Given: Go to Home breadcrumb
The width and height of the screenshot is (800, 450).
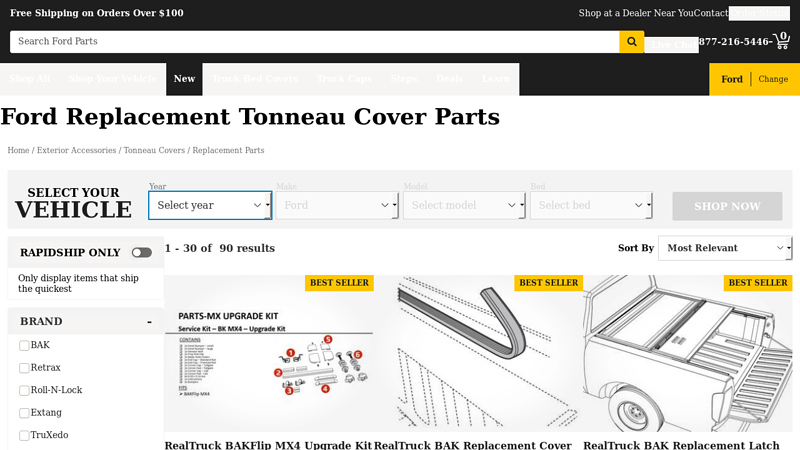Looking at the screenshot, I should (18, 150).
